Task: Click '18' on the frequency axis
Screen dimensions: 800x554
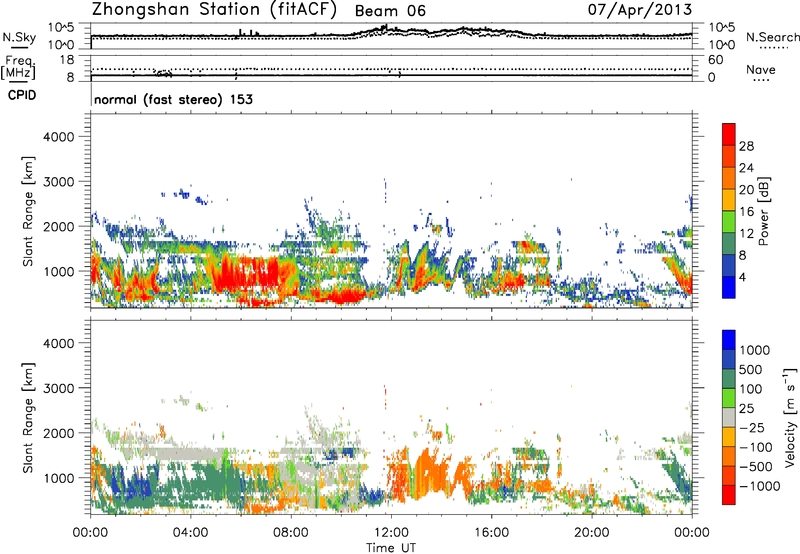Action: coord(67,60)
